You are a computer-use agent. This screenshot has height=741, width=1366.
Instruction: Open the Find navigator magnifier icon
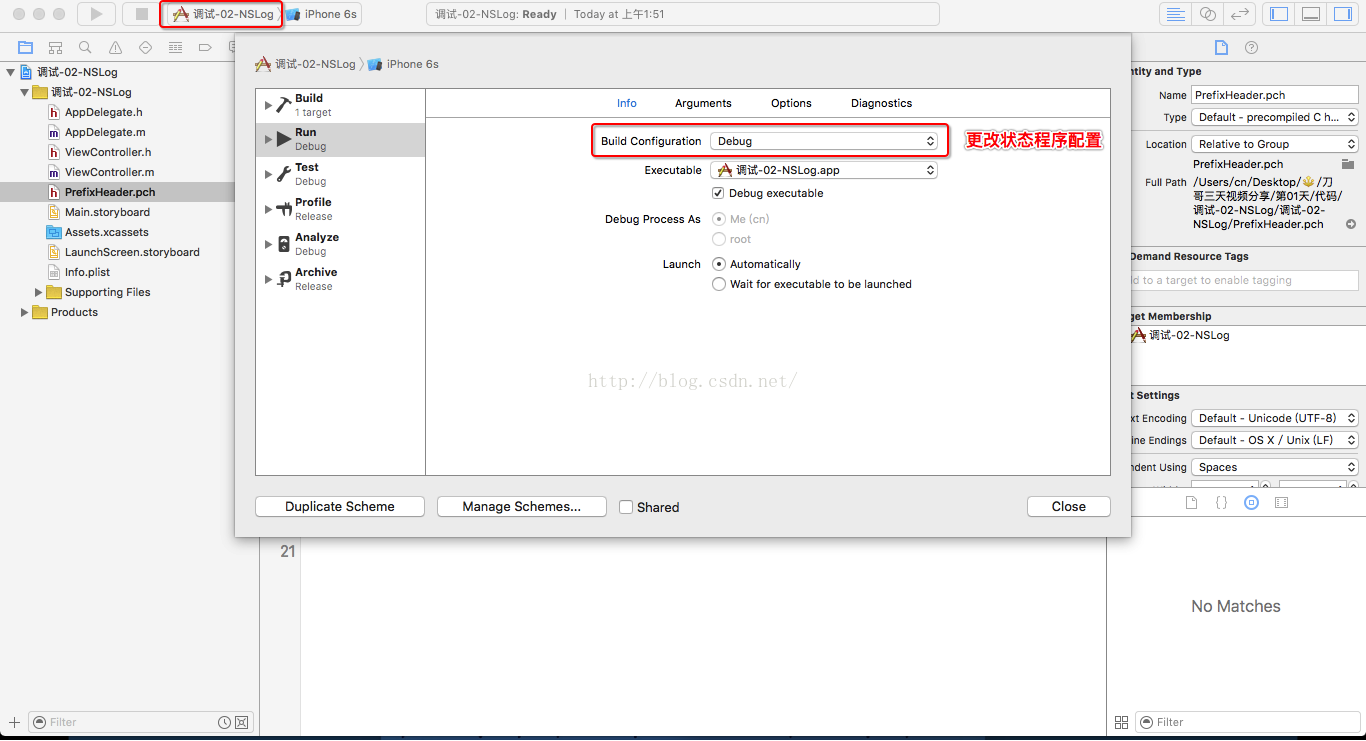(86, 47)
